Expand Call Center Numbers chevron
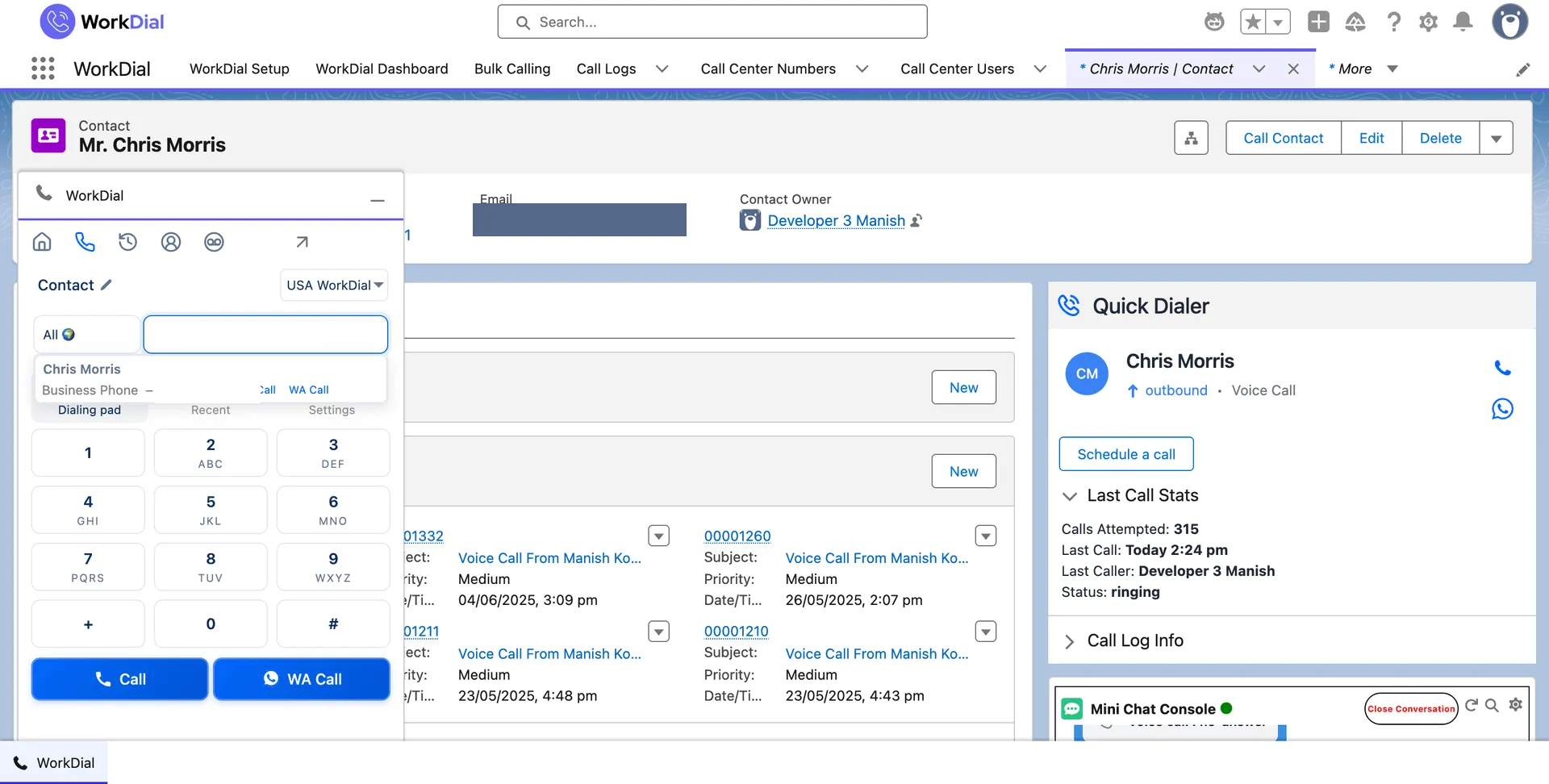This screenshot has height=784, width=1549. (x=862, y=69)
